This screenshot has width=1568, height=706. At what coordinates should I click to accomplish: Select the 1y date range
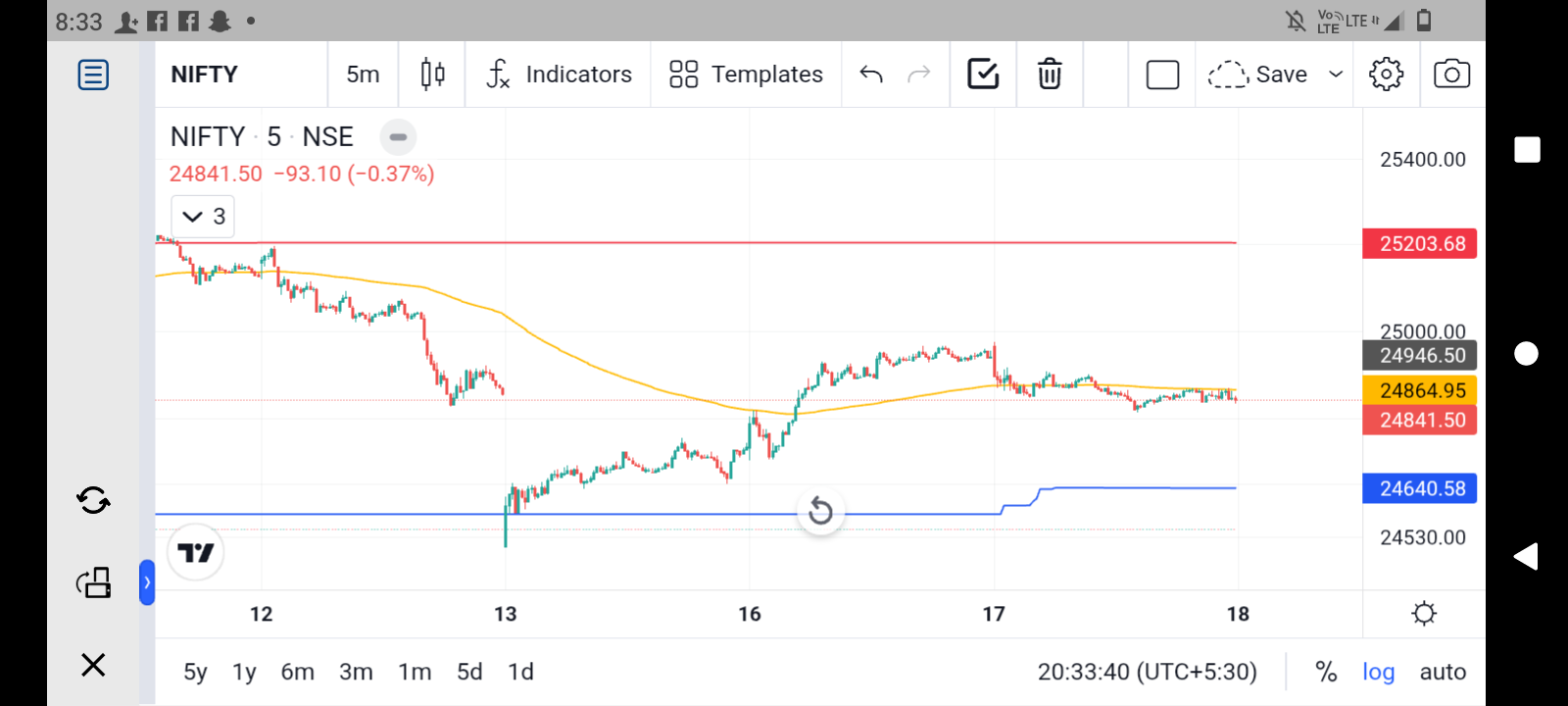point(244,672)
